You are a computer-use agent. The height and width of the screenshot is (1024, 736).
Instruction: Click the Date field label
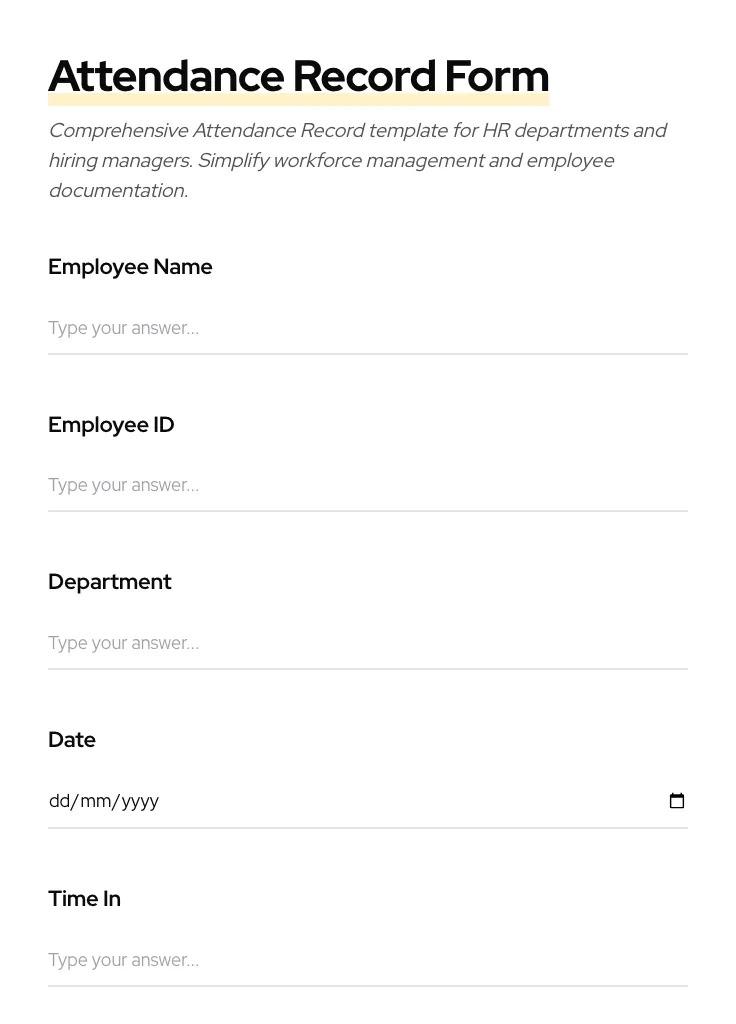tap(72, 740)
